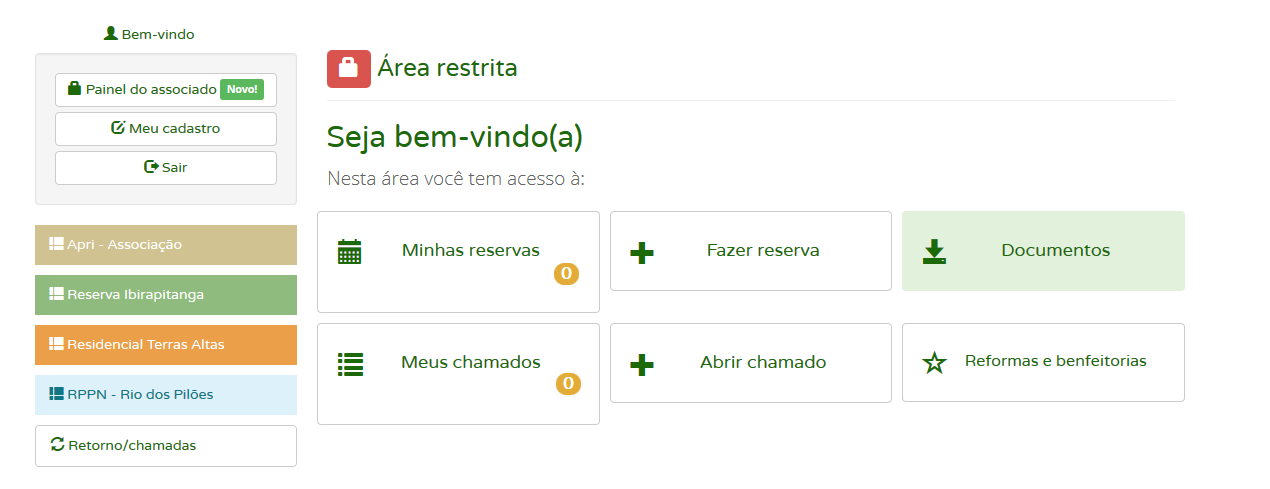The height and width of the screenshot is (489, 1270).
Task: Click the calendar icon in Minhas reservas
Action: [x=349, y=251]
